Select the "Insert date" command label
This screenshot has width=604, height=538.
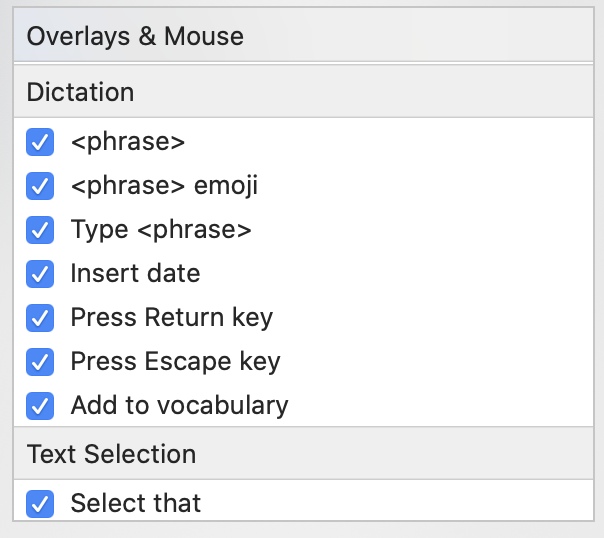135,274
